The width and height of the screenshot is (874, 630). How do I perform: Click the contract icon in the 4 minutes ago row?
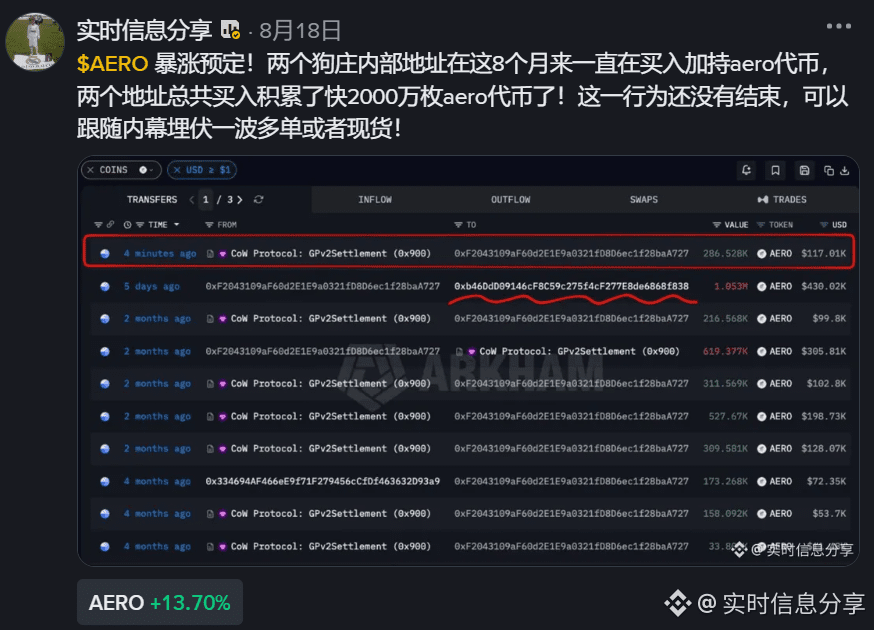210,254
